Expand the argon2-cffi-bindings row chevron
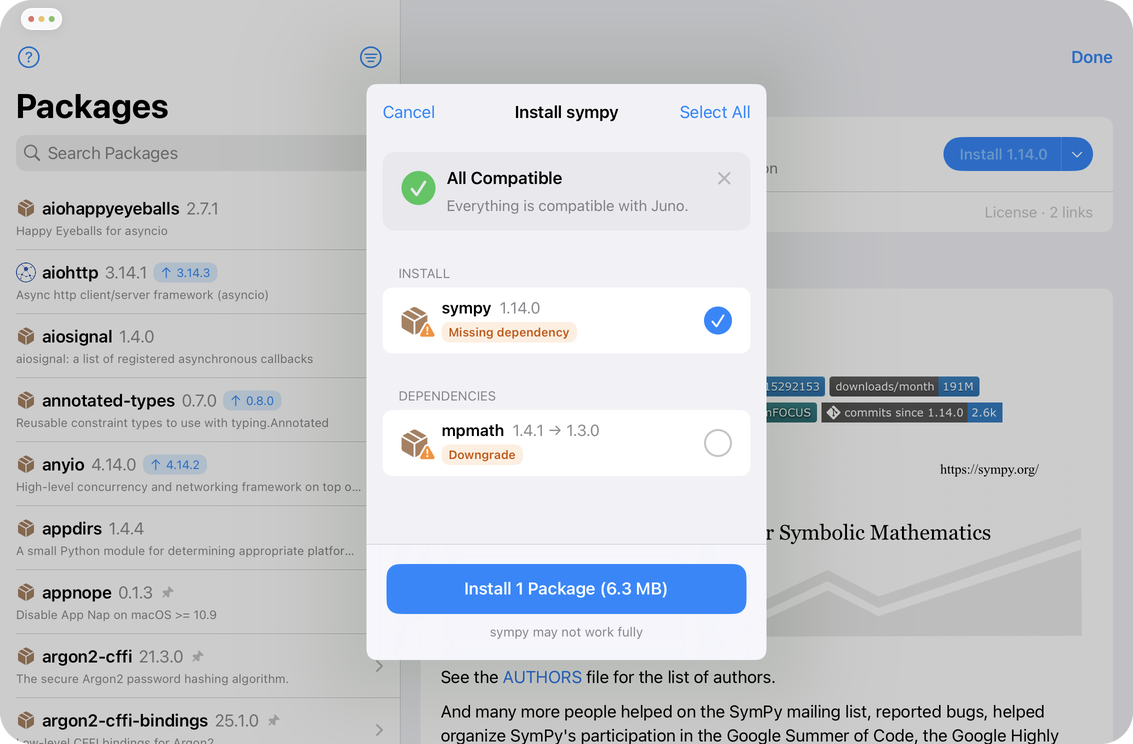 (x=379, y=730)
